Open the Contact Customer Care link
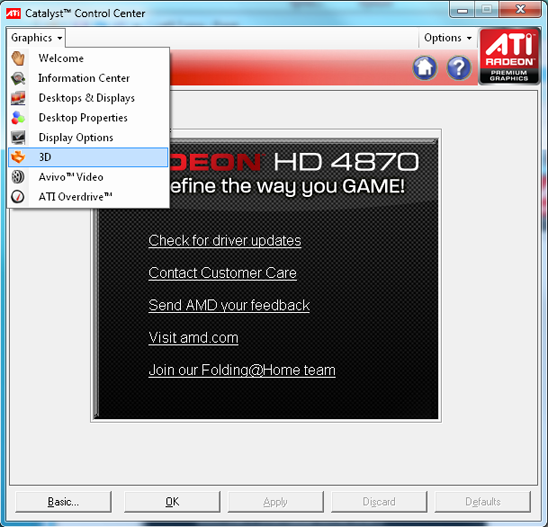Image resolution: width=548 pixels, height=527 pixels. pos(222,273)
